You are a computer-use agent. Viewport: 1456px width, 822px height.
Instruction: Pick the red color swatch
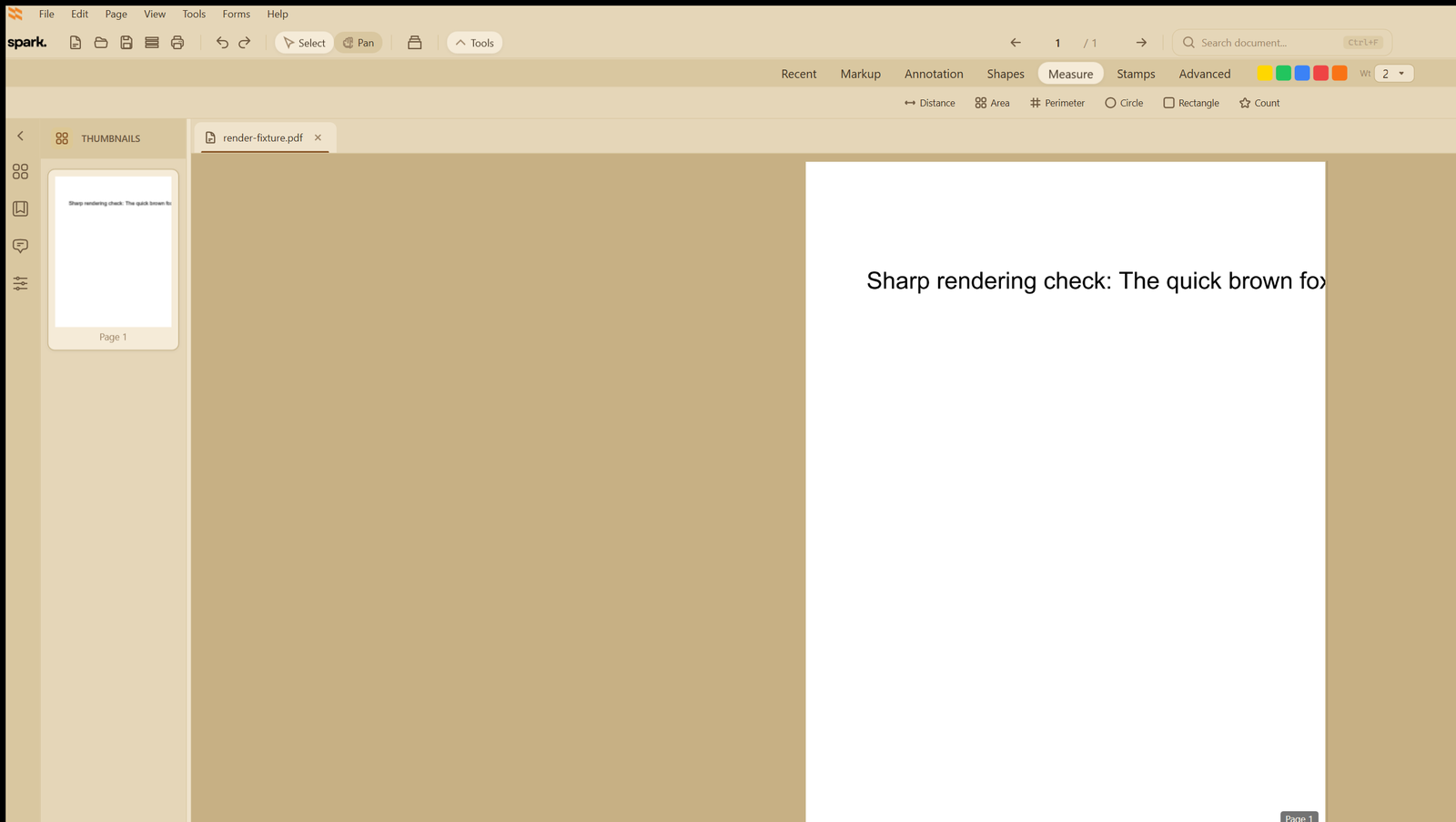pyautogui.click(x=1321, y=73)
